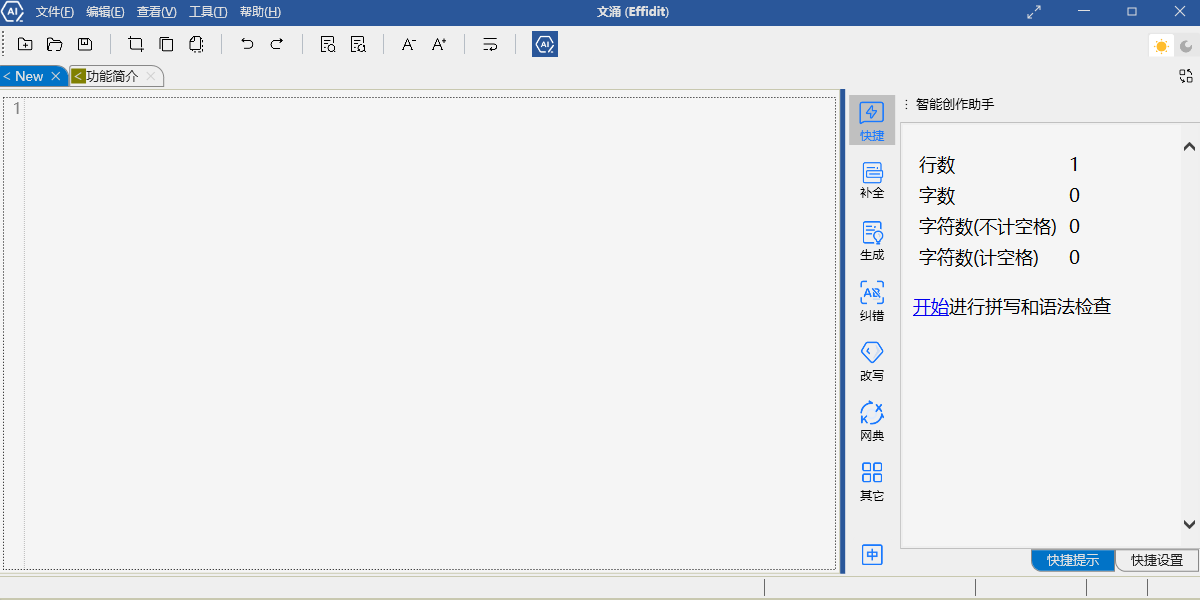Click the increase font size icon
Viewport: 1200px width, 600px height.
pos(439,44)
